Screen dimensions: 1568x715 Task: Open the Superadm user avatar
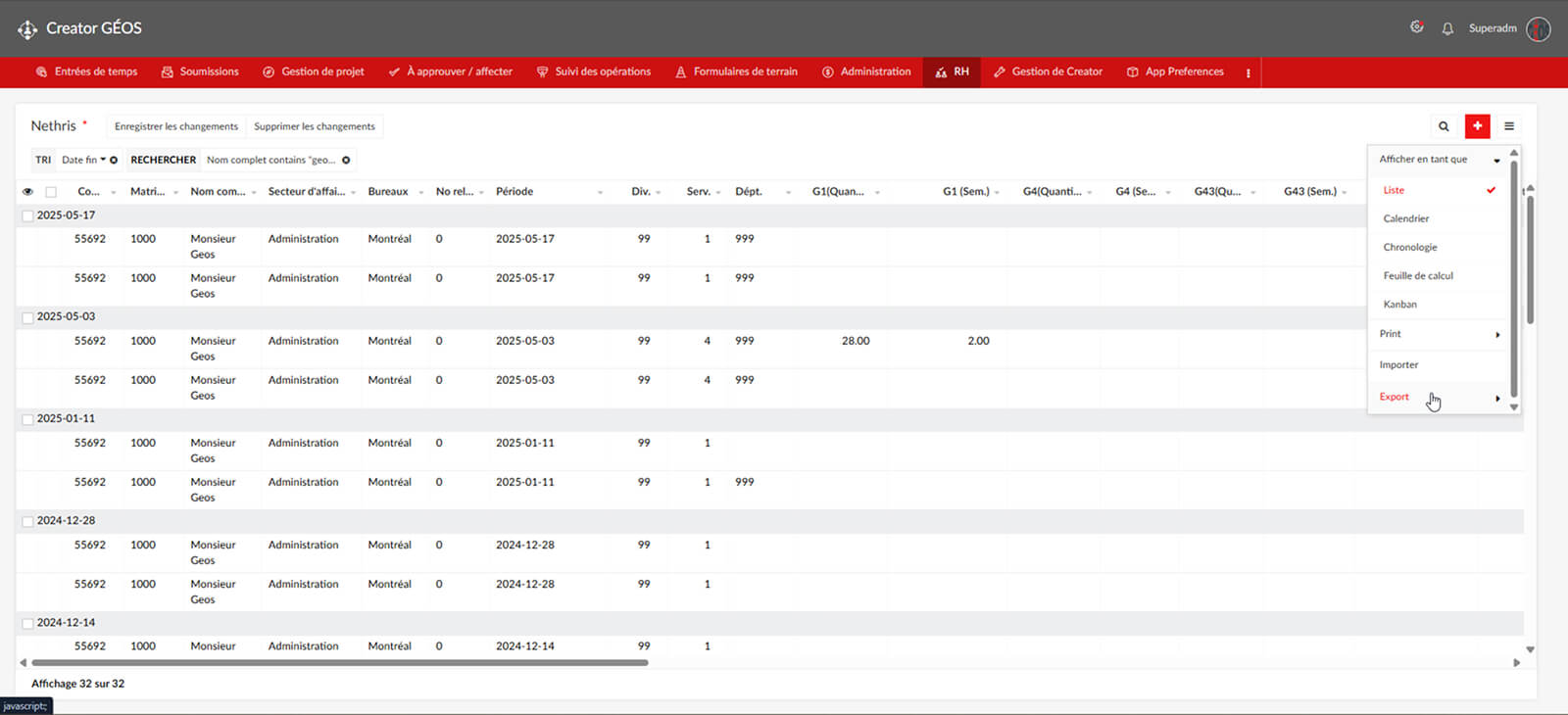click(1539, 28)
